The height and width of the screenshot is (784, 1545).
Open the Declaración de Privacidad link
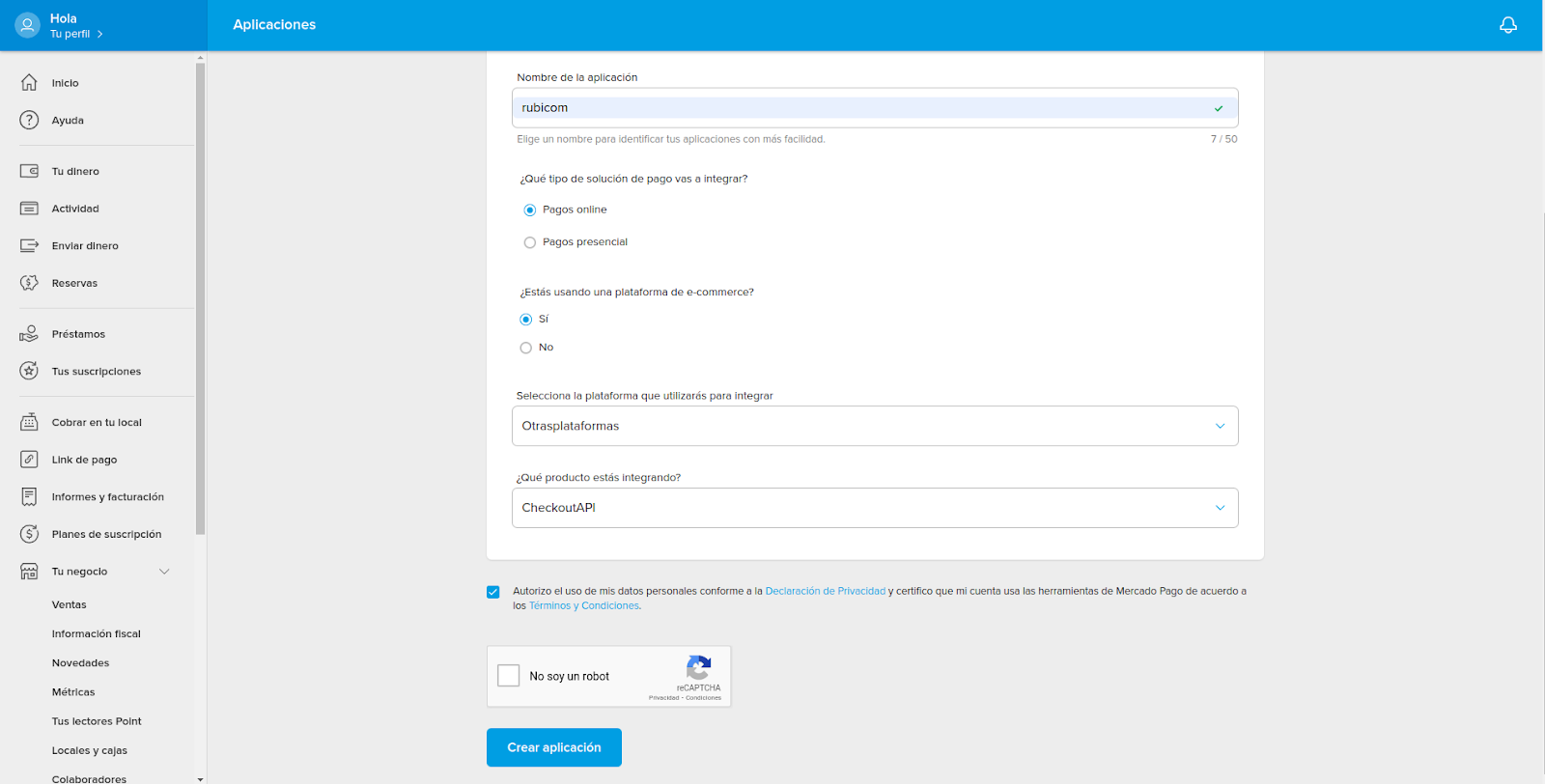(x=825, y=591)
